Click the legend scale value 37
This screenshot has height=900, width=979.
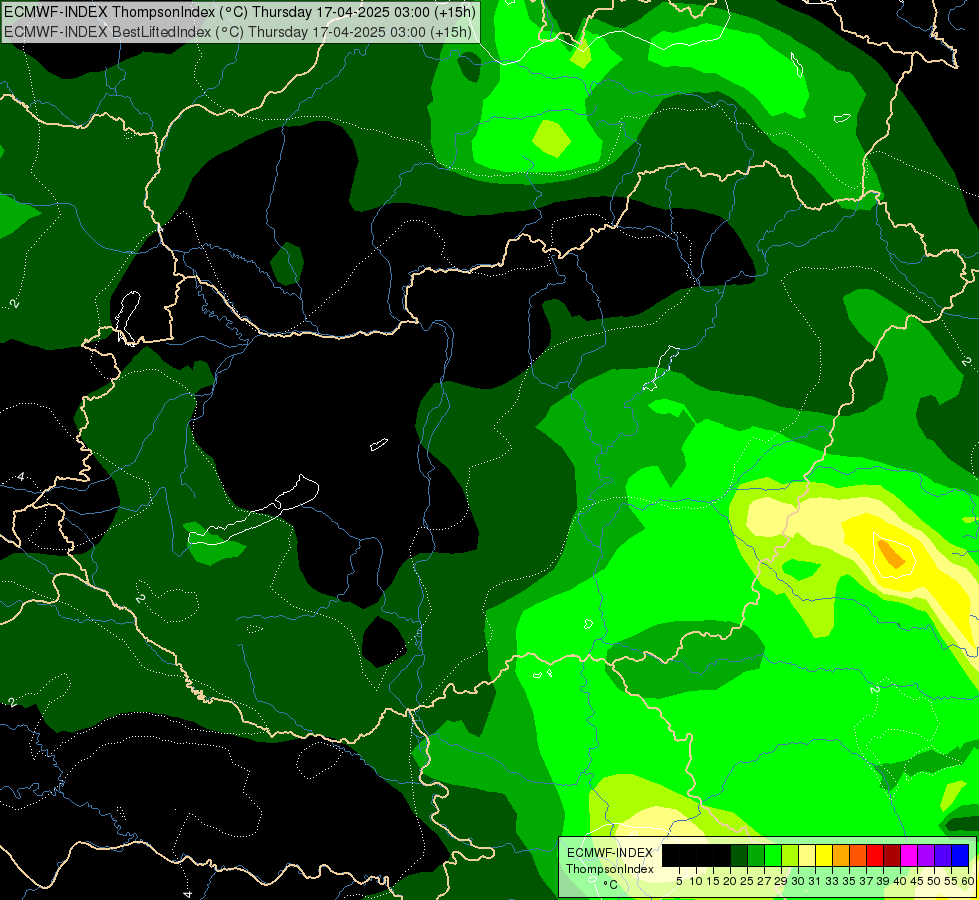[866, 881]
